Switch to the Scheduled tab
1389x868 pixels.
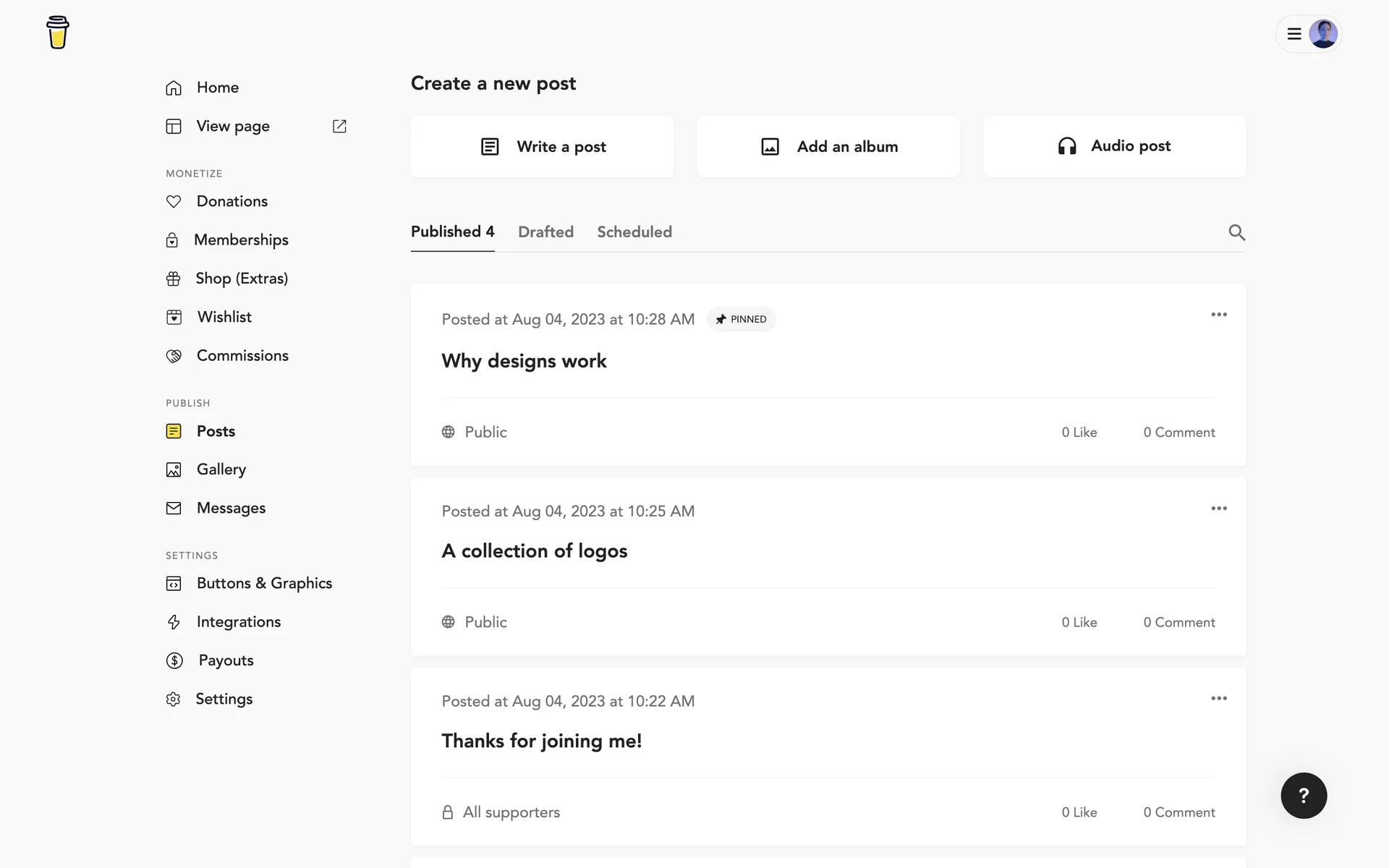tap(634, 232)
